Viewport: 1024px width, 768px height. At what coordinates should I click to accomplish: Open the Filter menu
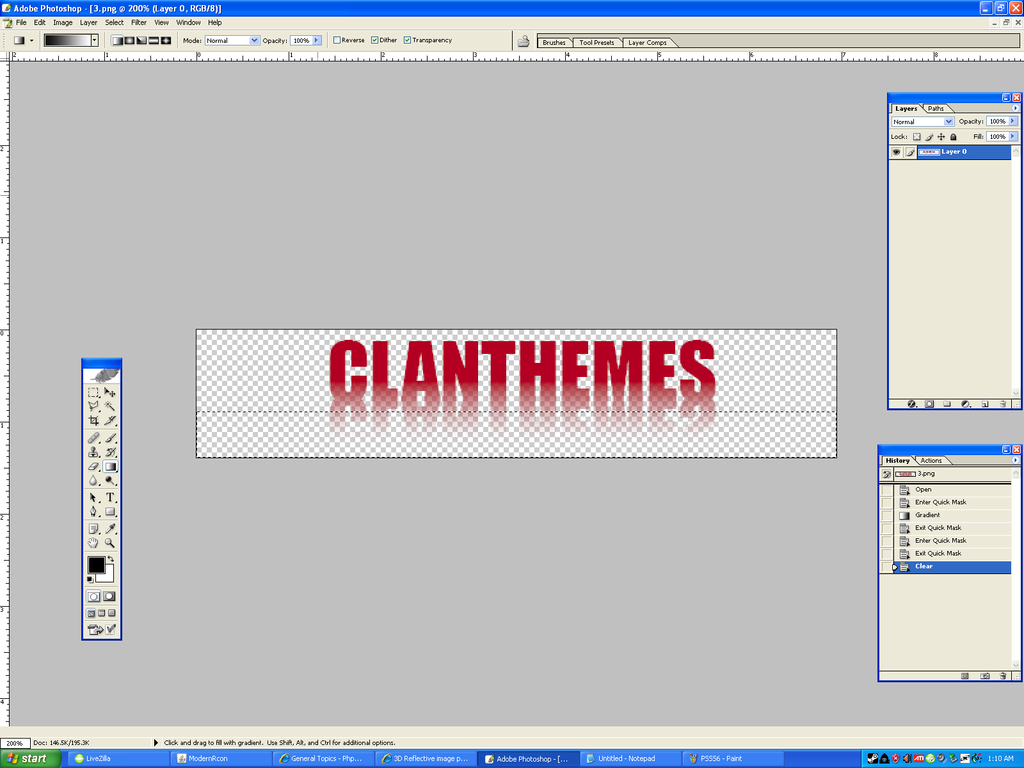(x=138, y=22)
